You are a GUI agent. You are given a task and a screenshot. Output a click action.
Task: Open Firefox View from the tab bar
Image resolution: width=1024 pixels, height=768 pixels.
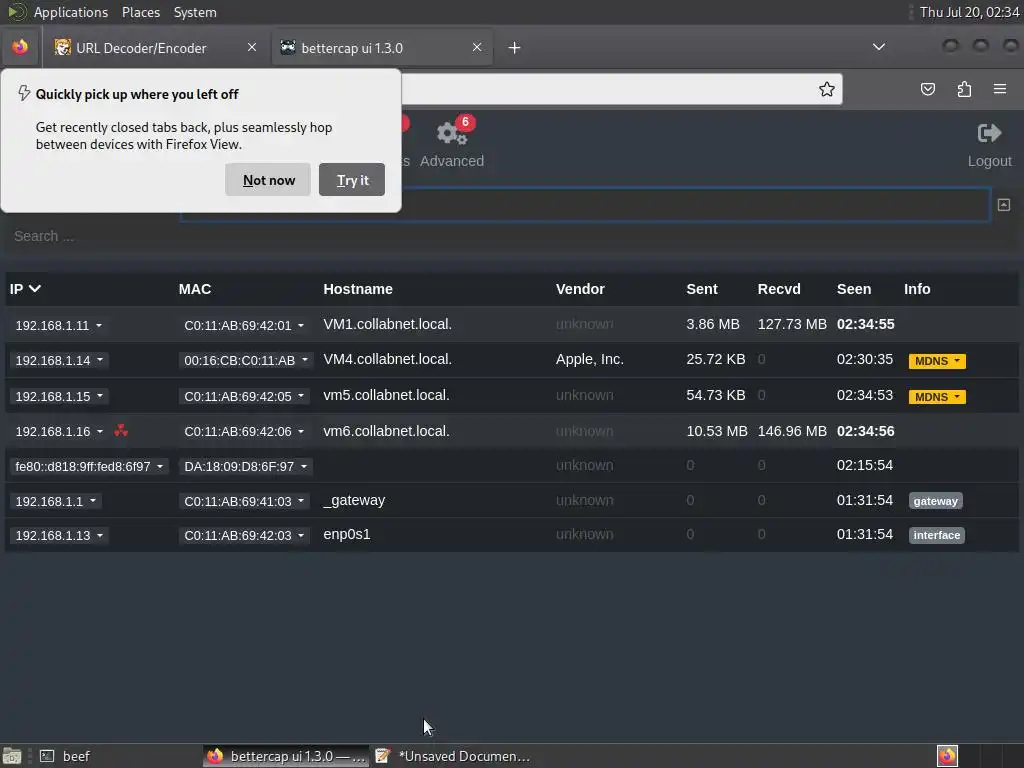tap(20, 47)
